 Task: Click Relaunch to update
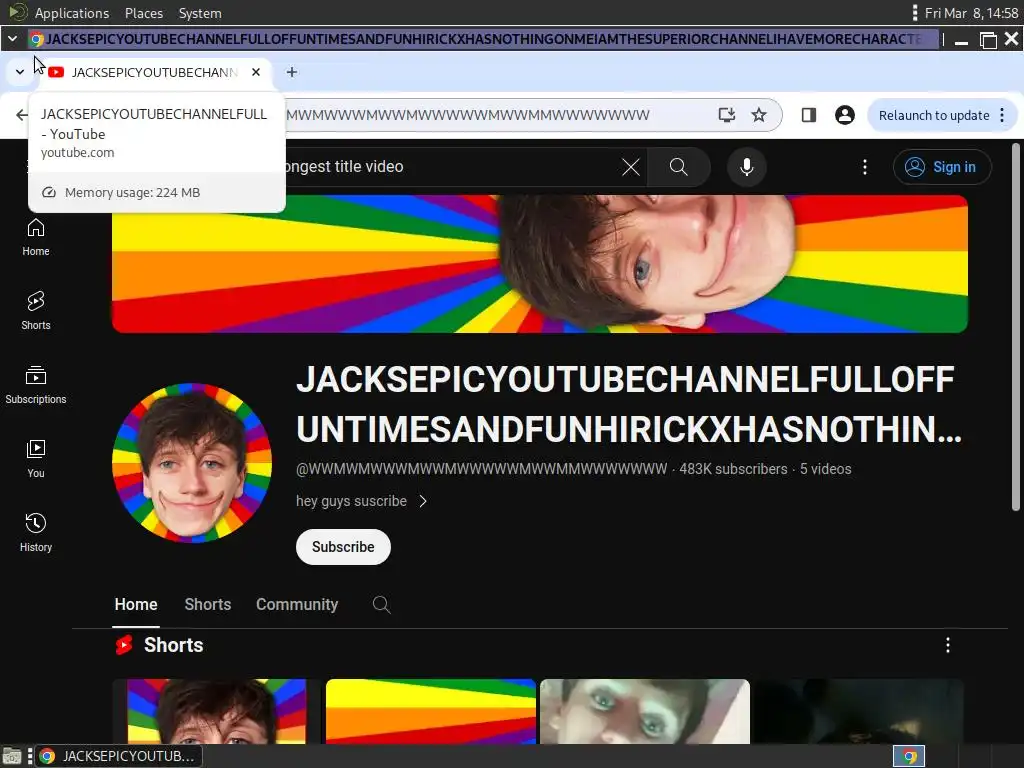click(934, 116)
